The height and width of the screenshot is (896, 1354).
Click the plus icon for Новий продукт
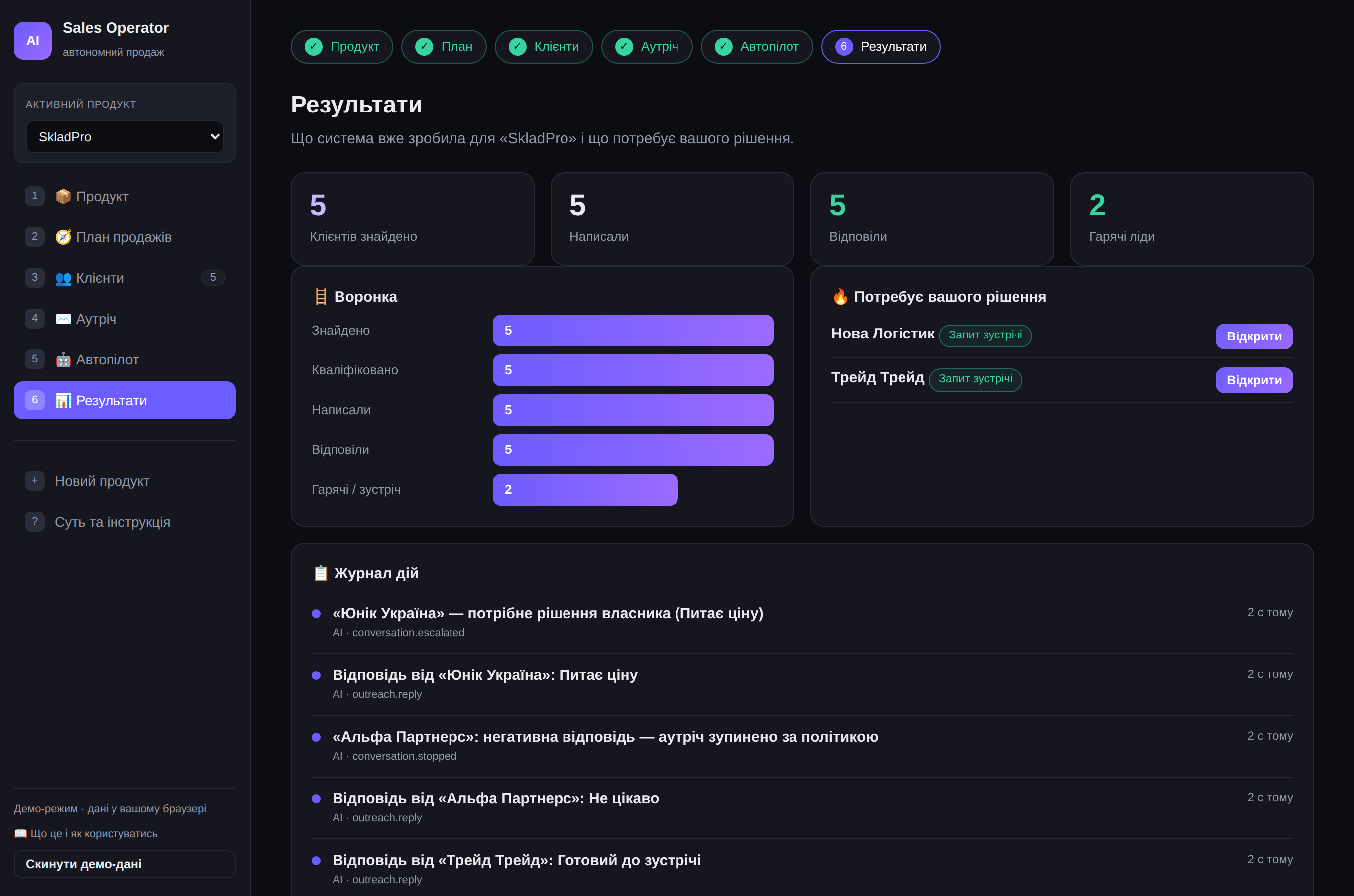coord(35,480)
